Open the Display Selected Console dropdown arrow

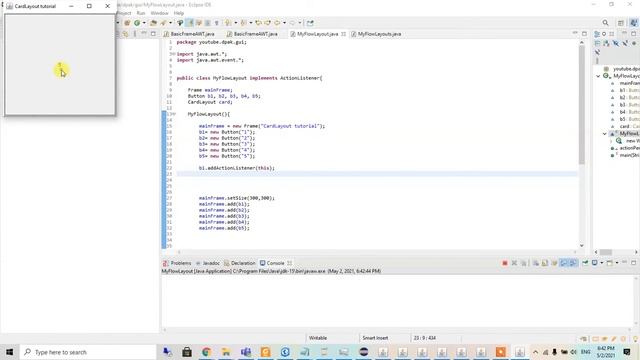(x=601, y=263)
